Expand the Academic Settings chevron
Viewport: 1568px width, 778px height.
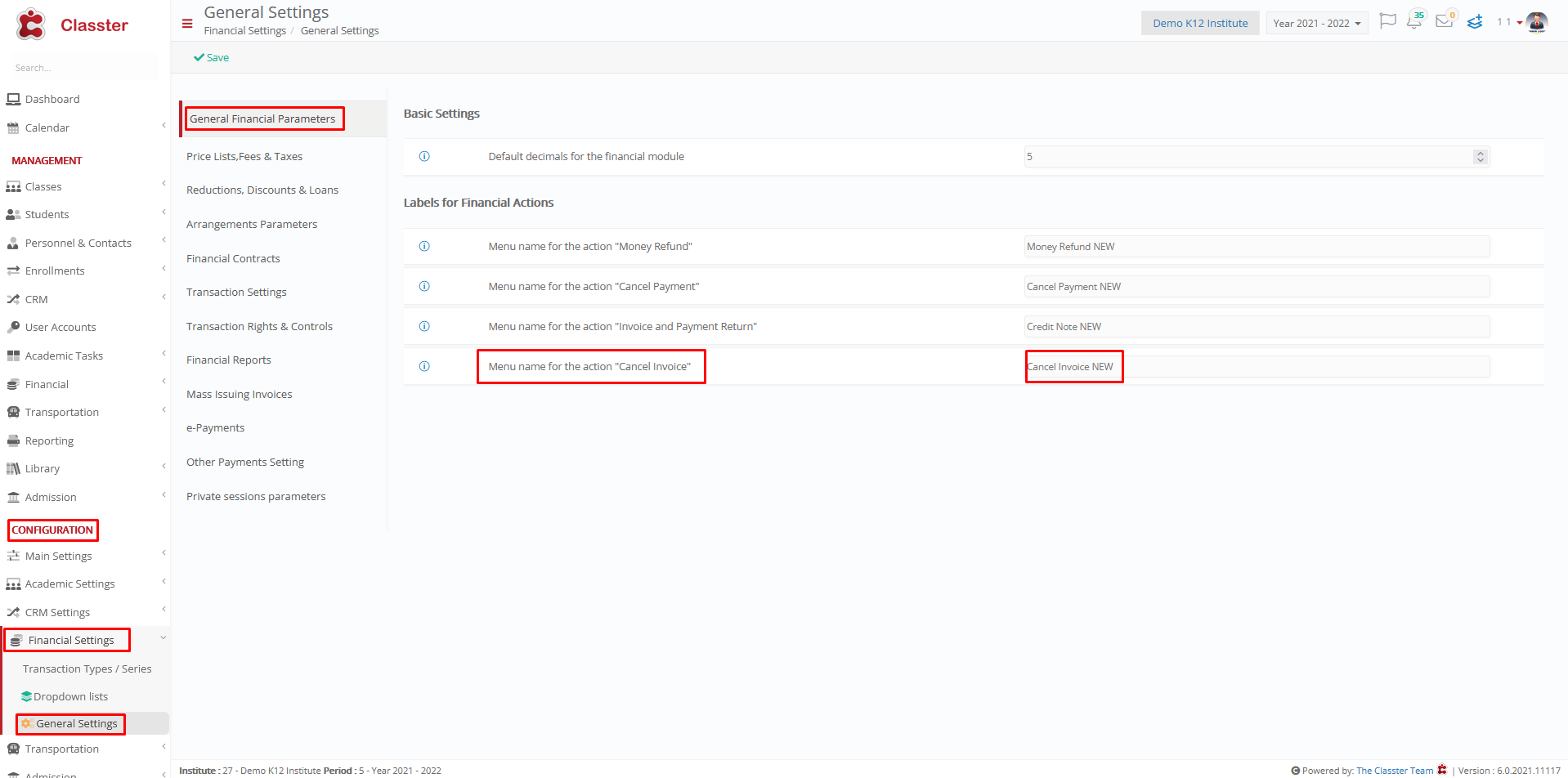point(164,581)
